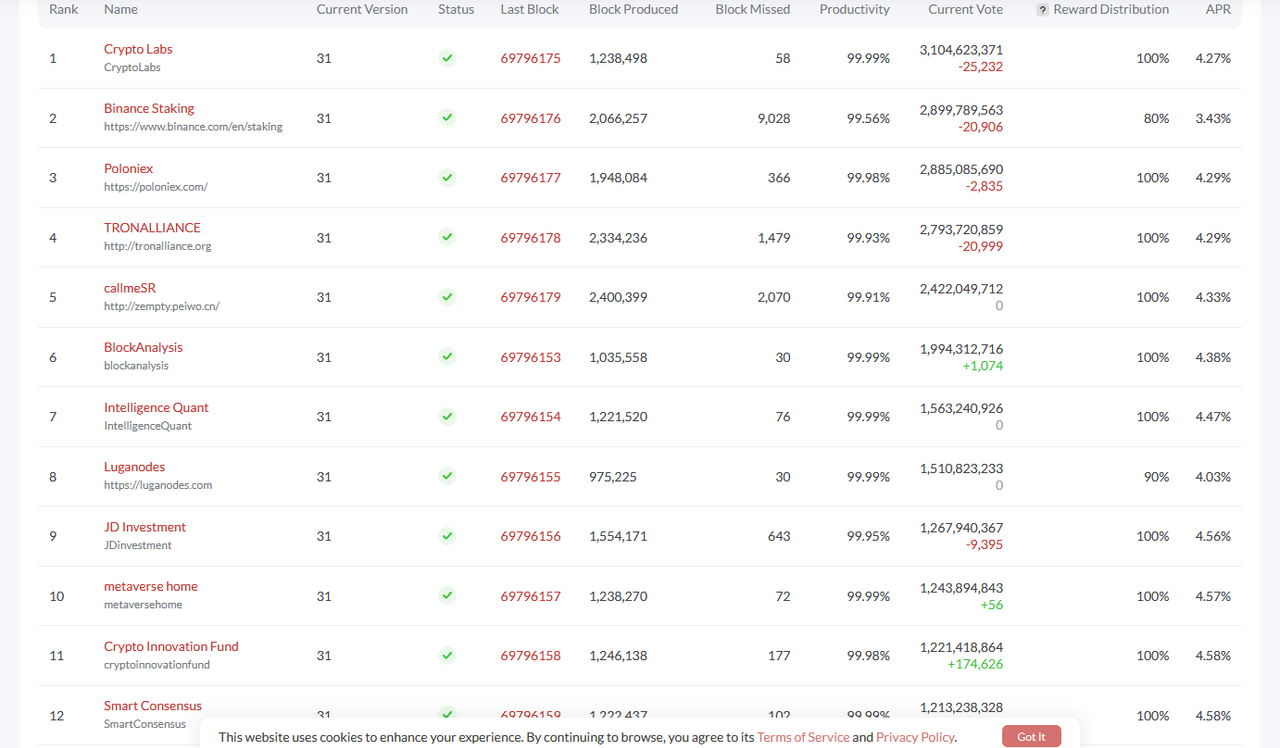The height and width of the screenshot is (748, 1280).
Task: Click the 2,400,399 blocks produced value
Action: [618, 297]
